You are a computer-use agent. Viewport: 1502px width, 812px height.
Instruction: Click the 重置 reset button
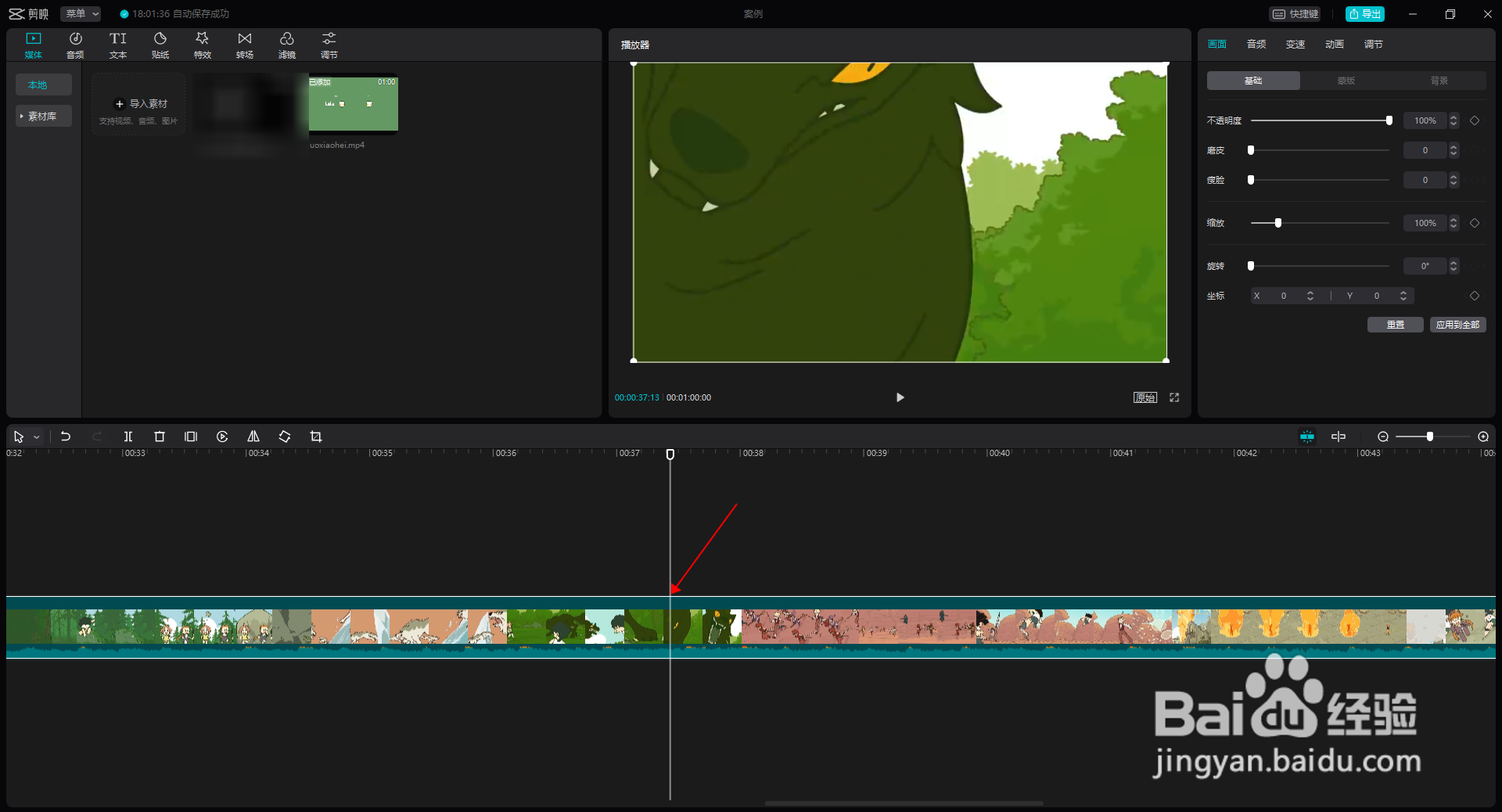click(1395, 325)
